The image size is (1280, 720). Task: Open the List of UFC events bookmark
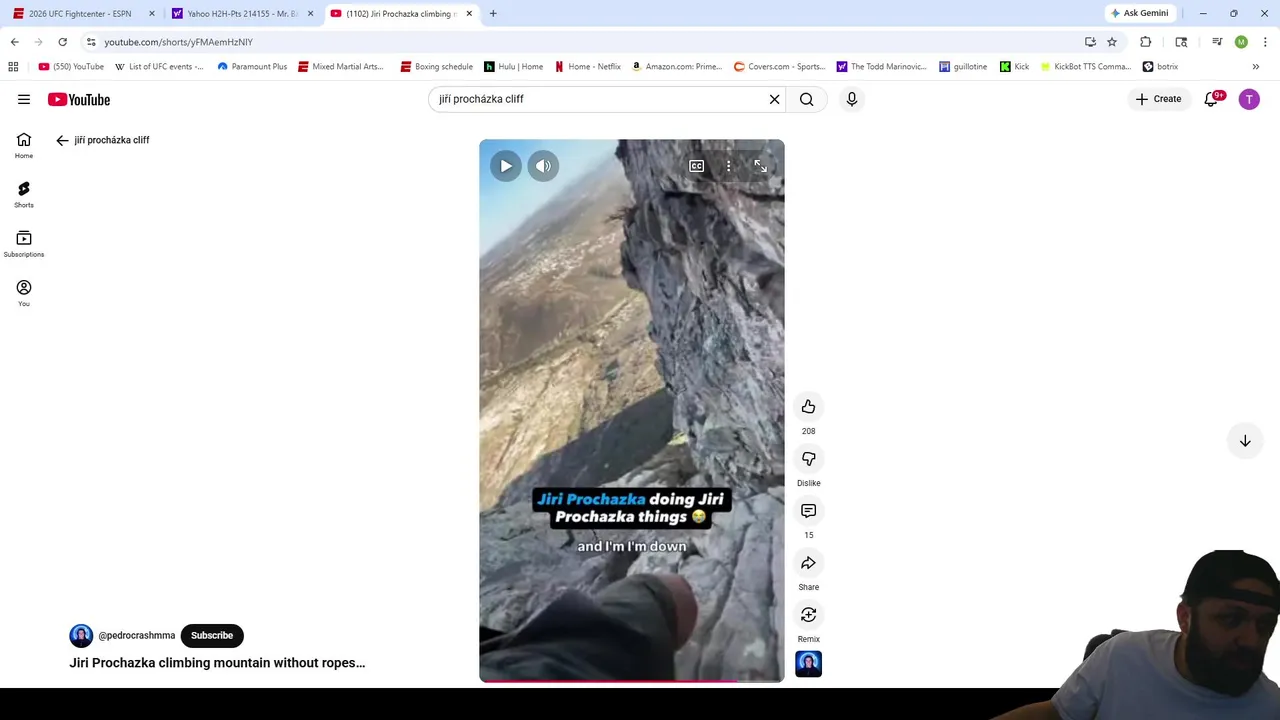pos(160,67)
